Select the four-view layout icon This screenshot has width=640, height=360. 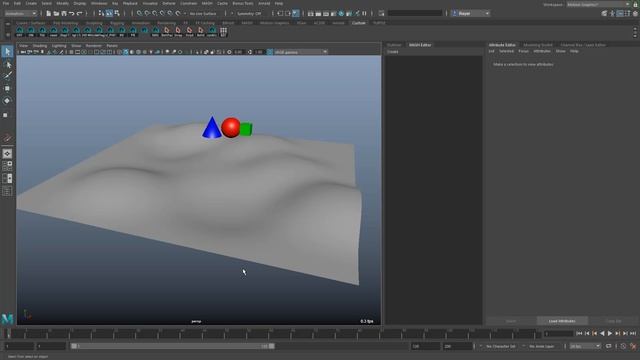(x=7, y=166)
